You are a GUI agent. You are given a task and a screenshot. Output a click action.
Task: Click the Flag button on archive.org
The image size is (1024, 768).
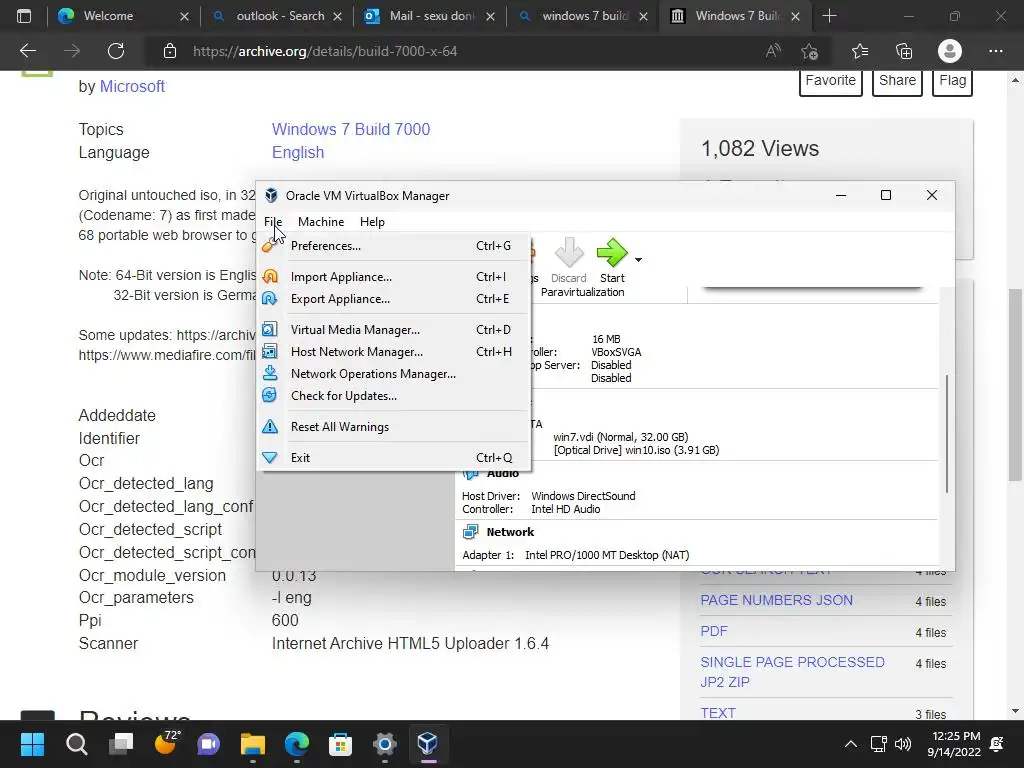(x=952, y=81)
